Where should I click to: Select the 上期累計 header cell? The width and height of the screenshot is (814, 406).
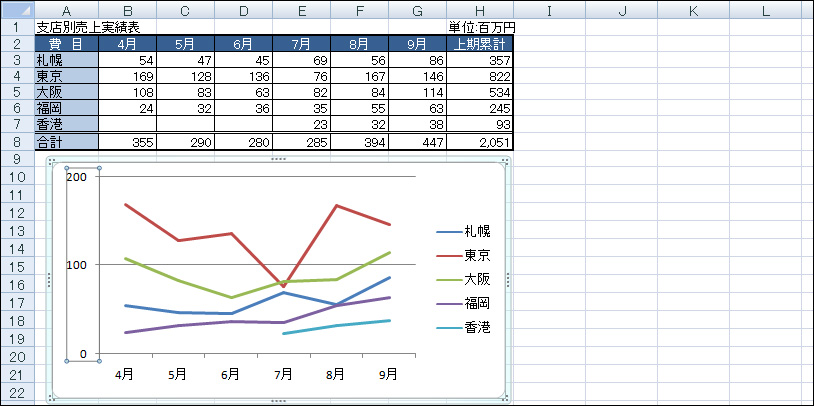480,44
